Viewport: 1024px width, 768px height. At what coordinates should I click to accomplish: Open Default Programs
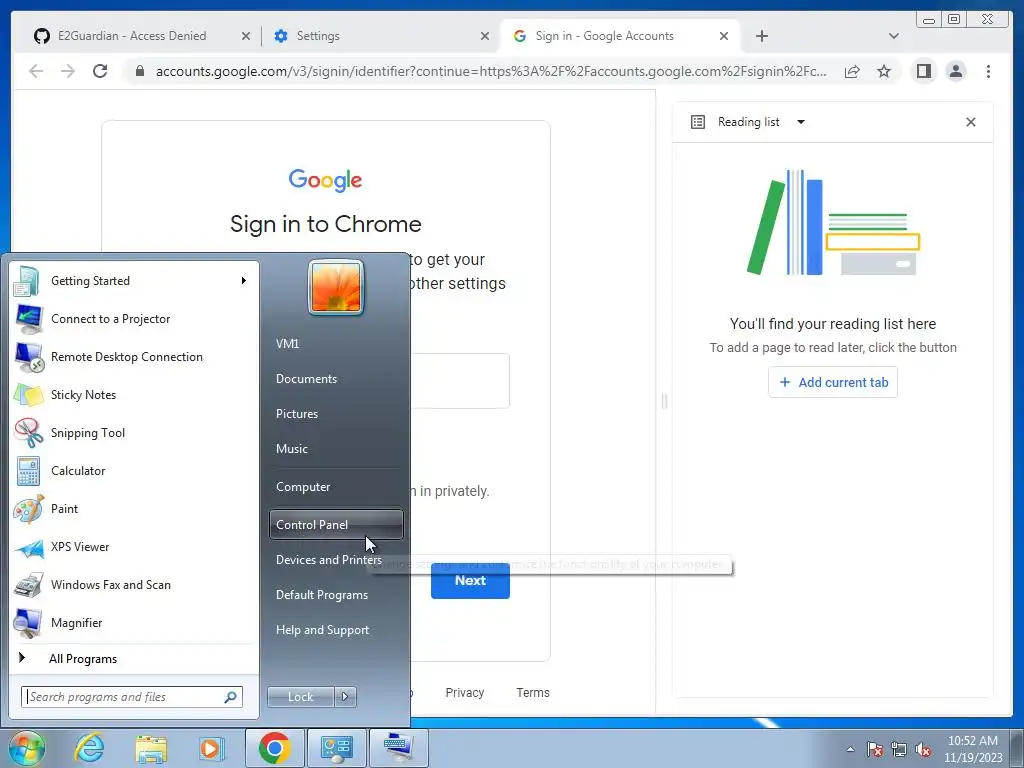(x=336, y=595)
